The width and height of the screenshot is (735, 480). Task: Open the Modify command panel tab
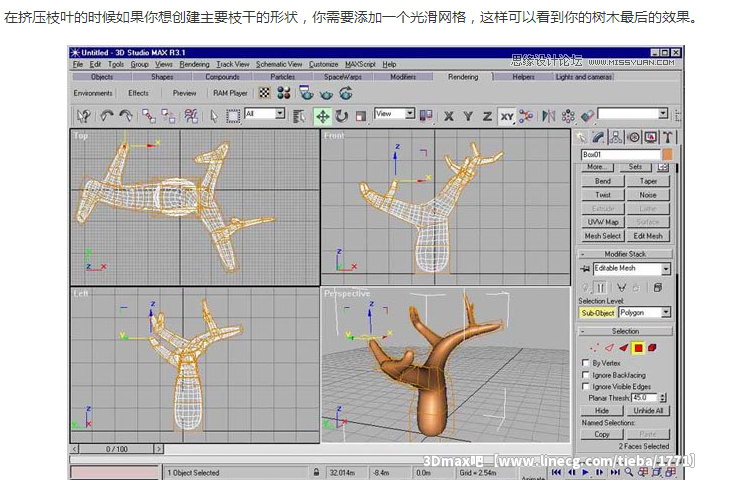pyautogui.click(x=599, y=137)
